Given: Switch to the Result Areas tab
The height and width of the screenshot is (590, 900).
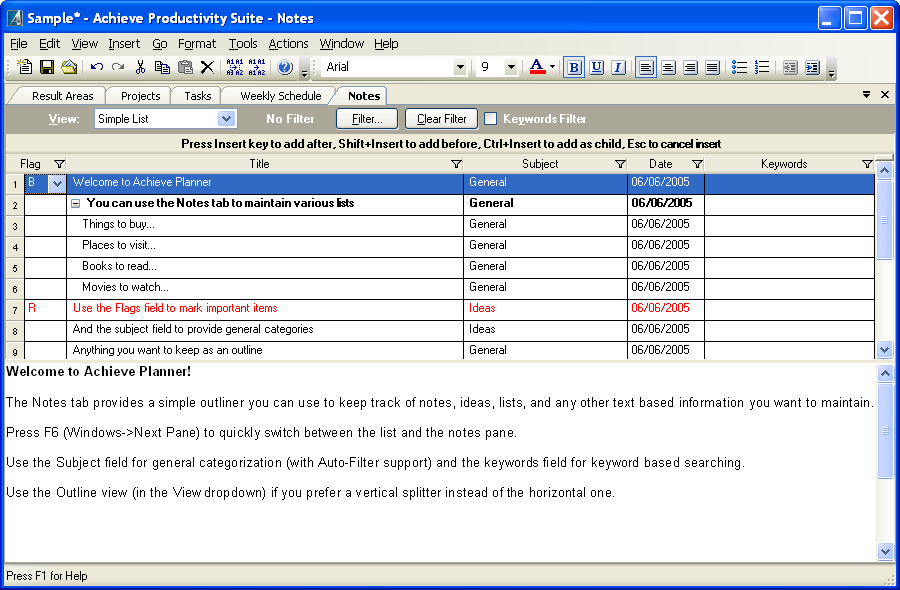Looking at the screenshot, I should tap(63, 96).
